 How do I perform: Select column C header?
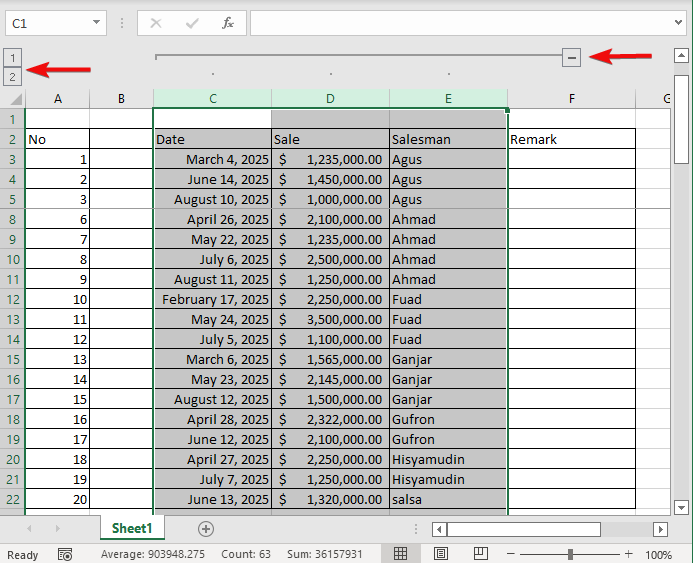(213, 99)
